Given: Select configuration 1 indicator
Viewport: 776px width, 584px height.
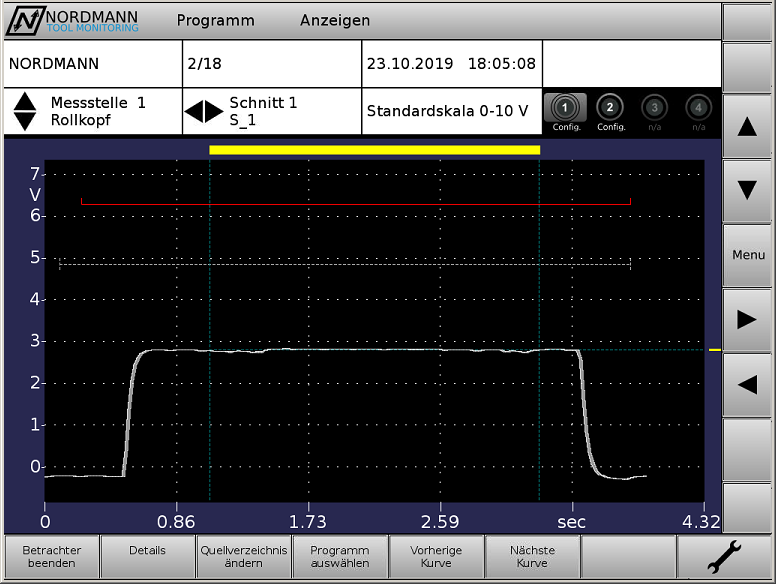Looking at the screenshot, I should coord(565,112).
